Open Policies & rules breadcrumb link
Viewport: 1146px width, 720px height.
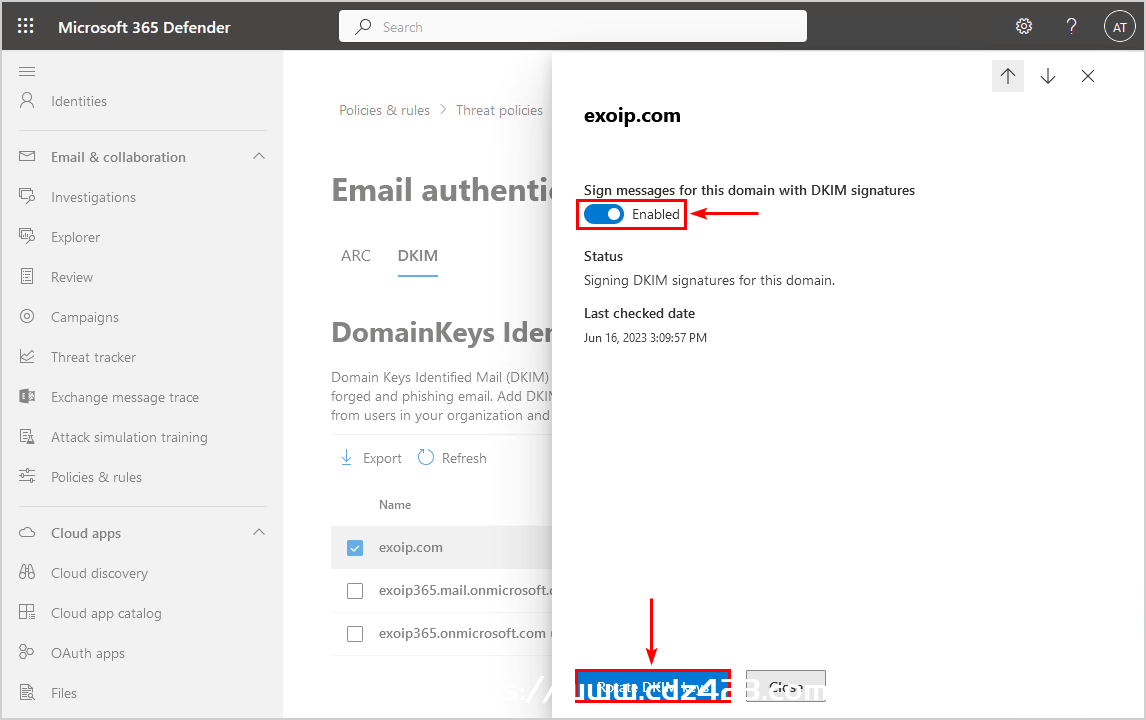point(384,110)
